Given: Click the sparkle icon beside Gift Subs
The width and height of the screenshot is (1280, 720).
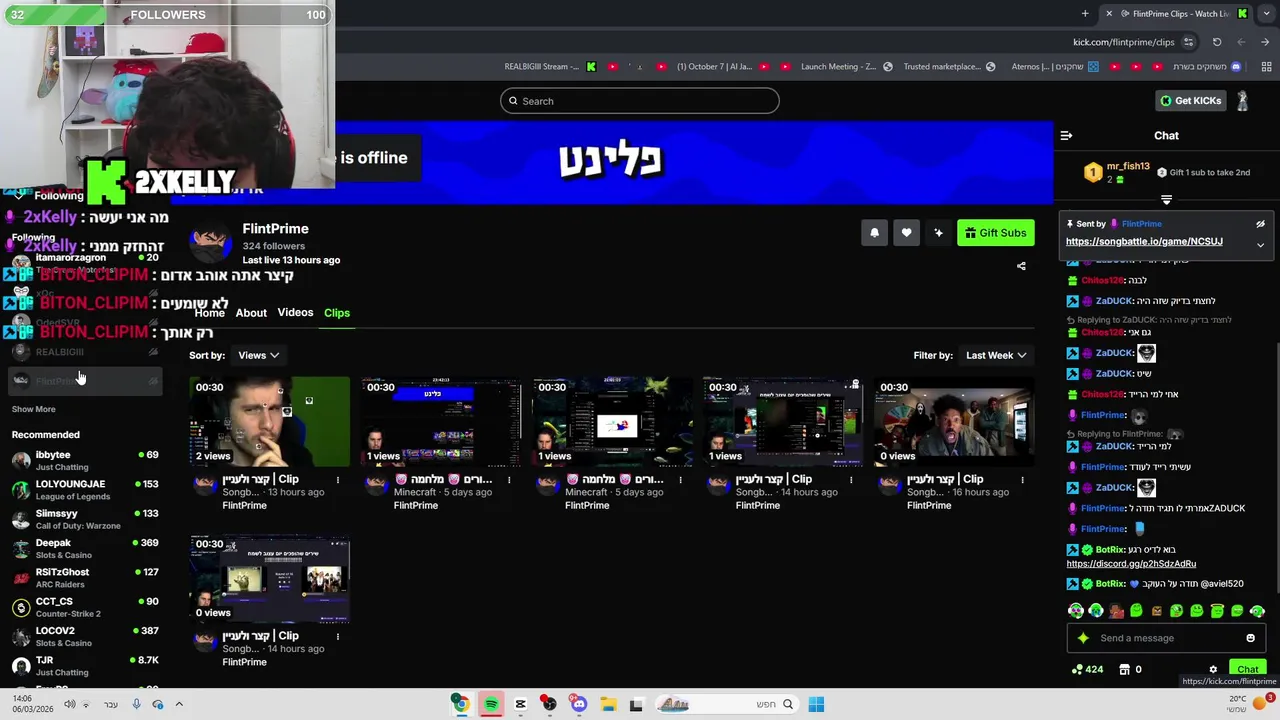Looking at the screenshot, I should pos(938,233).
